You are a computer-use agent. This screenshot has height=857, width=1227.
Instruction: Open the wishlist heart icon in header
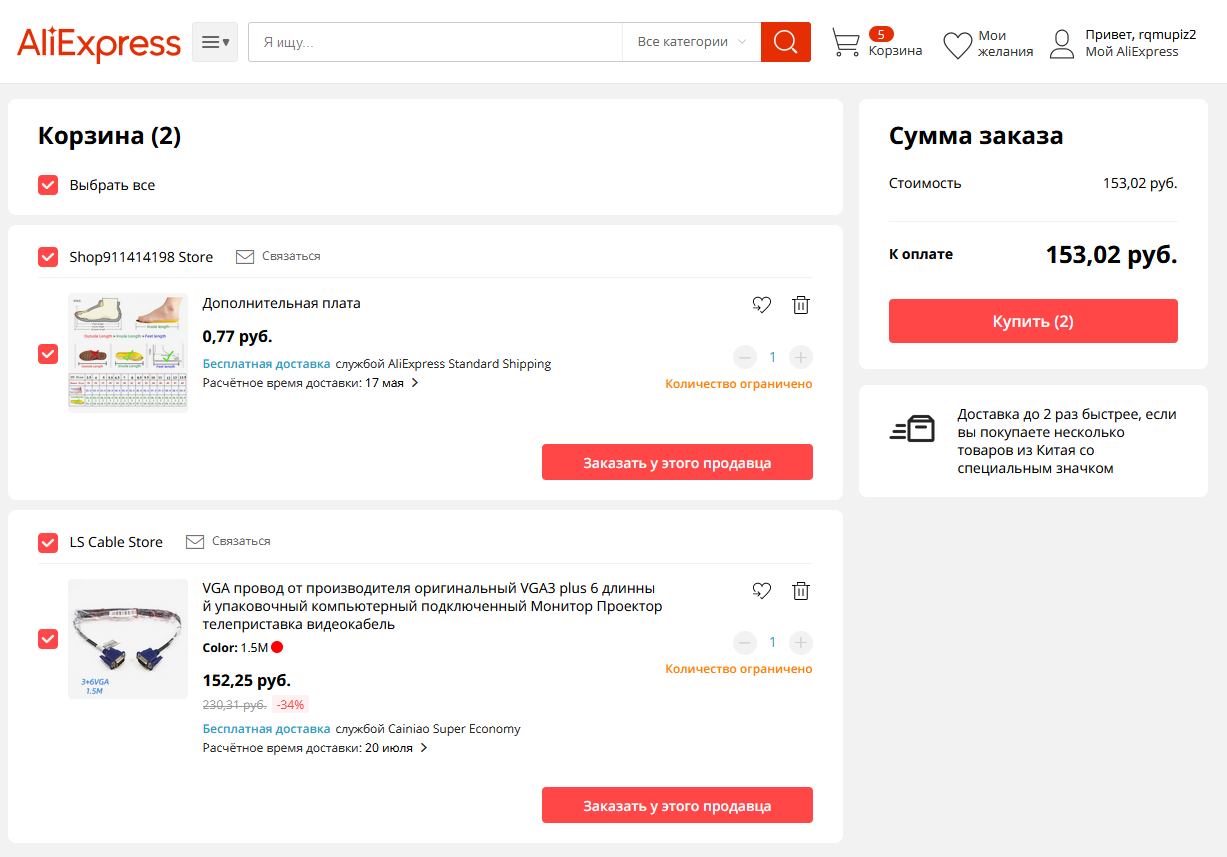[x=958, y=45]
